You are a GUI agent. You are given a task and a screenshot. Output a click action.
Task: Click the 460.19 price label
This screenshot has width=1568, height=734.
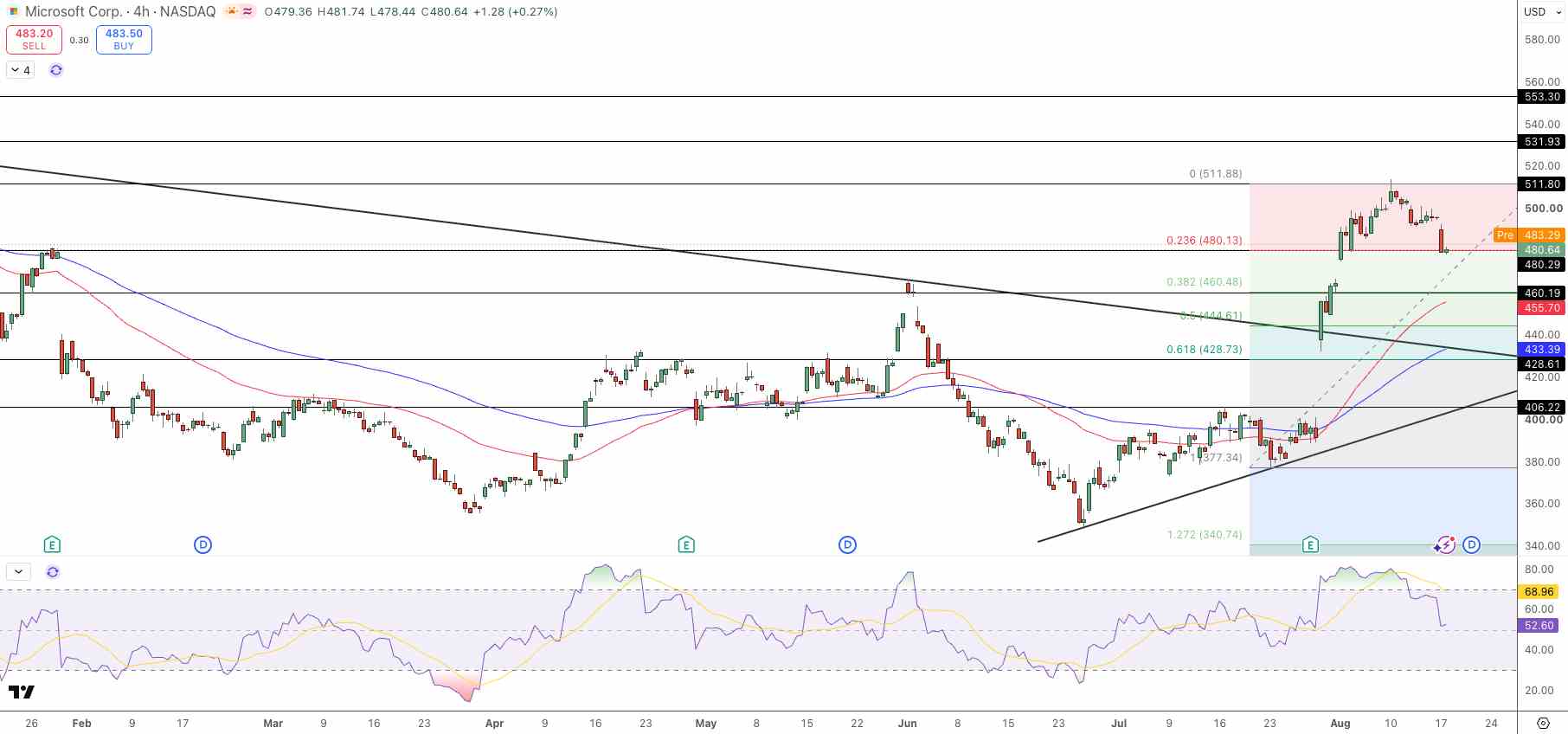click(x=1542, y=293)
